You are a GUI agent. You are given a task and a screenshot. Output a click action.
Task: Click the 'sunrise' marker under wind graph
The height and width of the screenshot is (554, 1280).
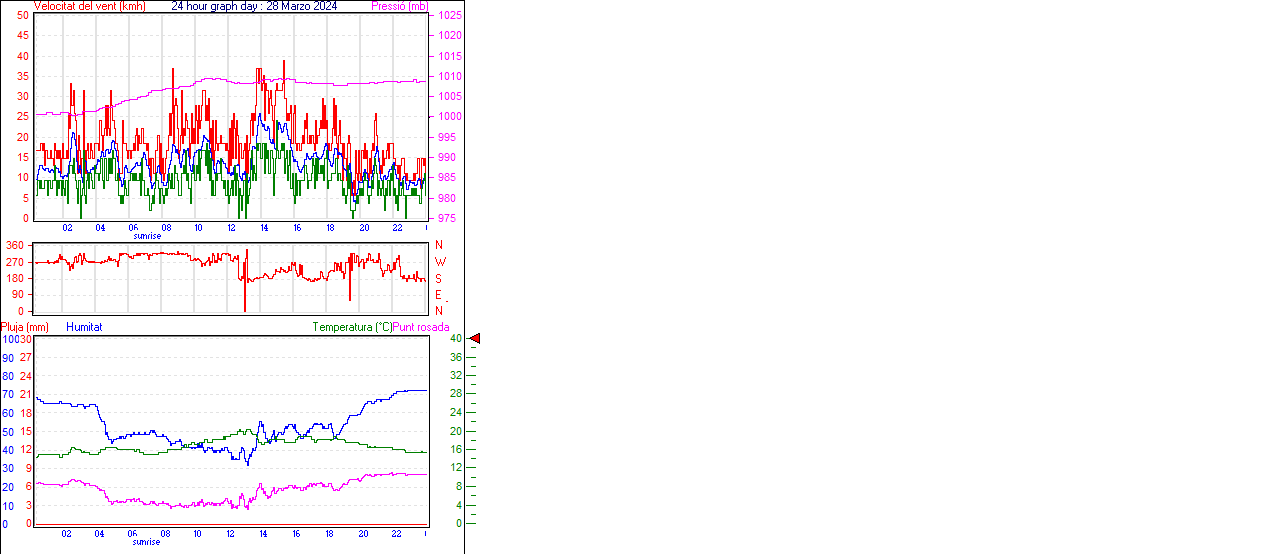click(146, 236)
